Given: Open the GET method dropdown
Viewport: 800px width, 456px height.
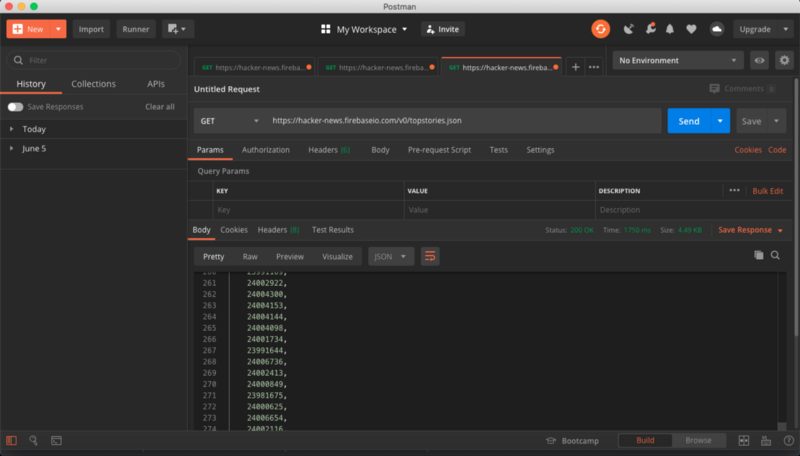Looking at the screenshot, I should pos(227,121).
